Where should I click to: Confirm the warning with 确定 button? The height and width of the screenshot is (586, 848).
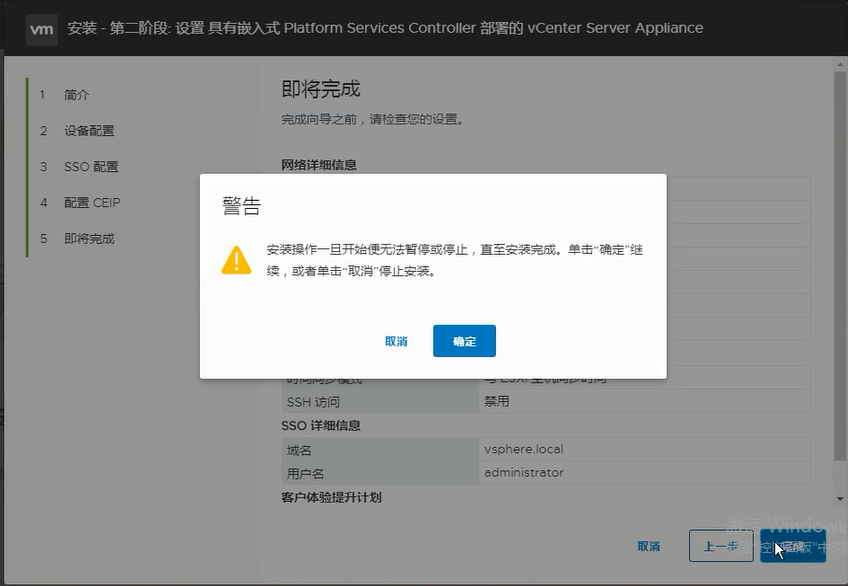pyautogui.click(x=464, y=341)
